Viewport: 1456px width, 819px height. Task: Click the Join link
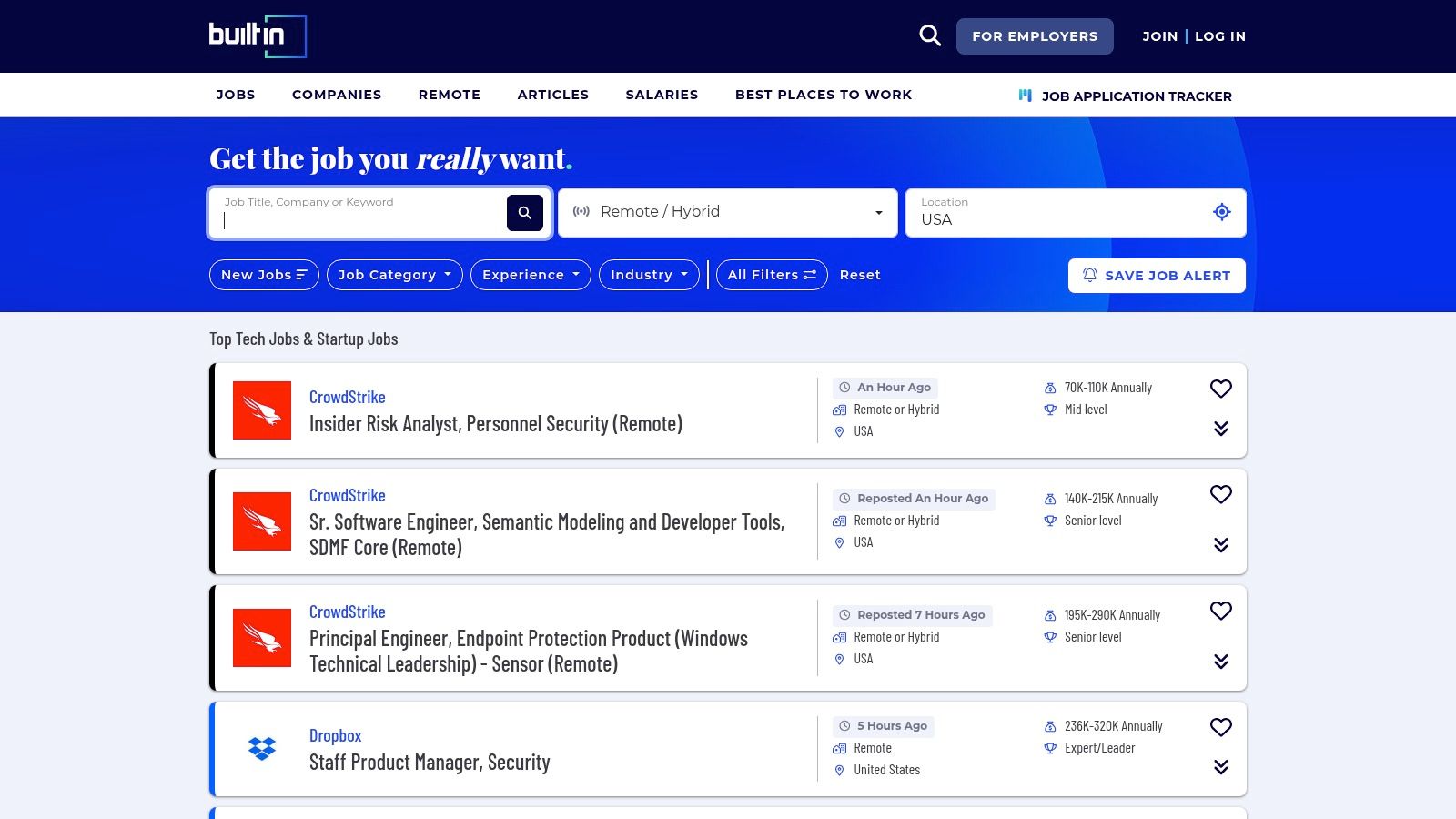[x=1159, y=36]
